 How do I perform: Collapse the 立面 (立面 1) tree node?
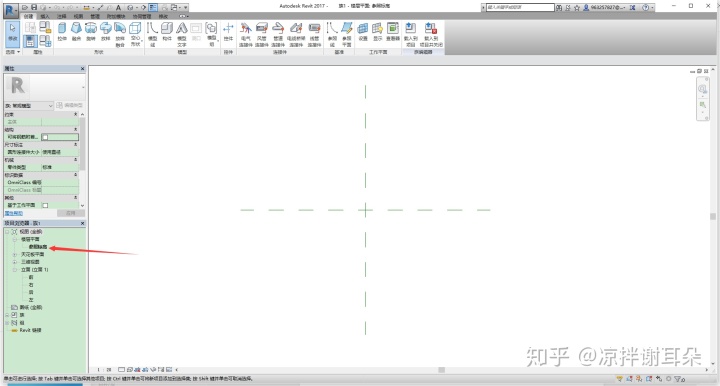pos(15,269)
